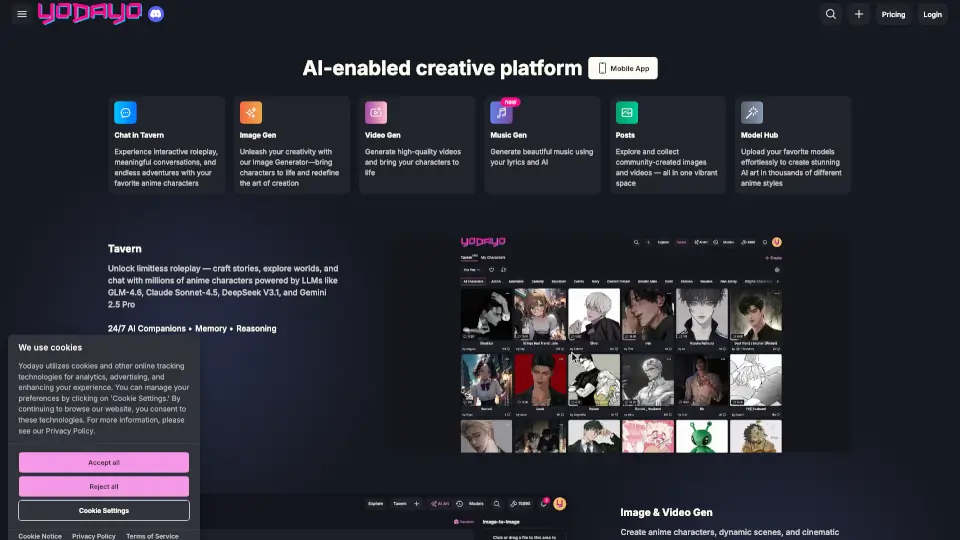Open the search magnifier icon

click(831, 14)
